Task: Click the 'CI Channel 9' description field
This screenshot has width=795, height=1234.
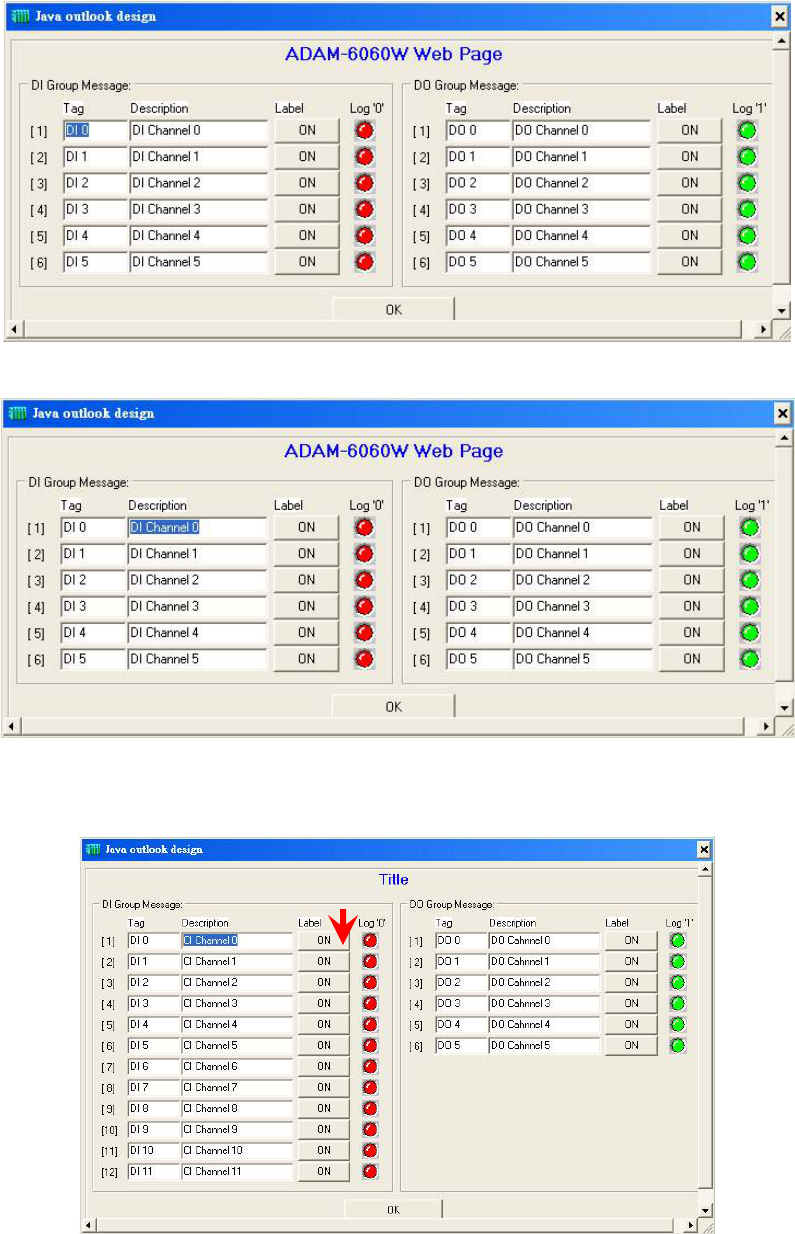Action: 237,1129
